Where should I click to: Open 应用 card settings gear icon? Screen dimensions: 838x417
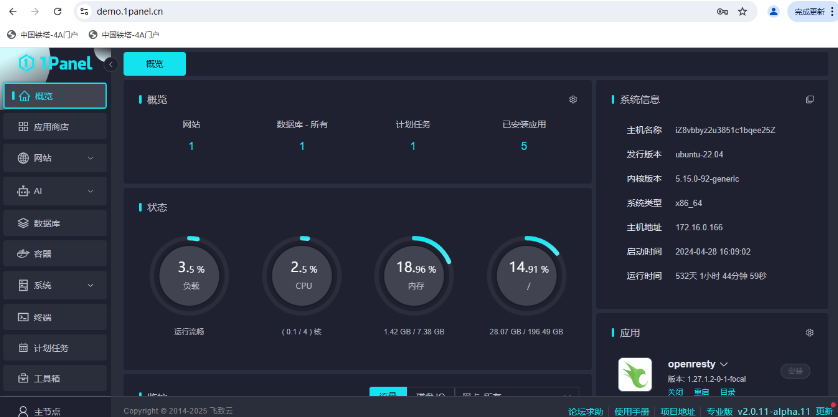click(810, 333)
